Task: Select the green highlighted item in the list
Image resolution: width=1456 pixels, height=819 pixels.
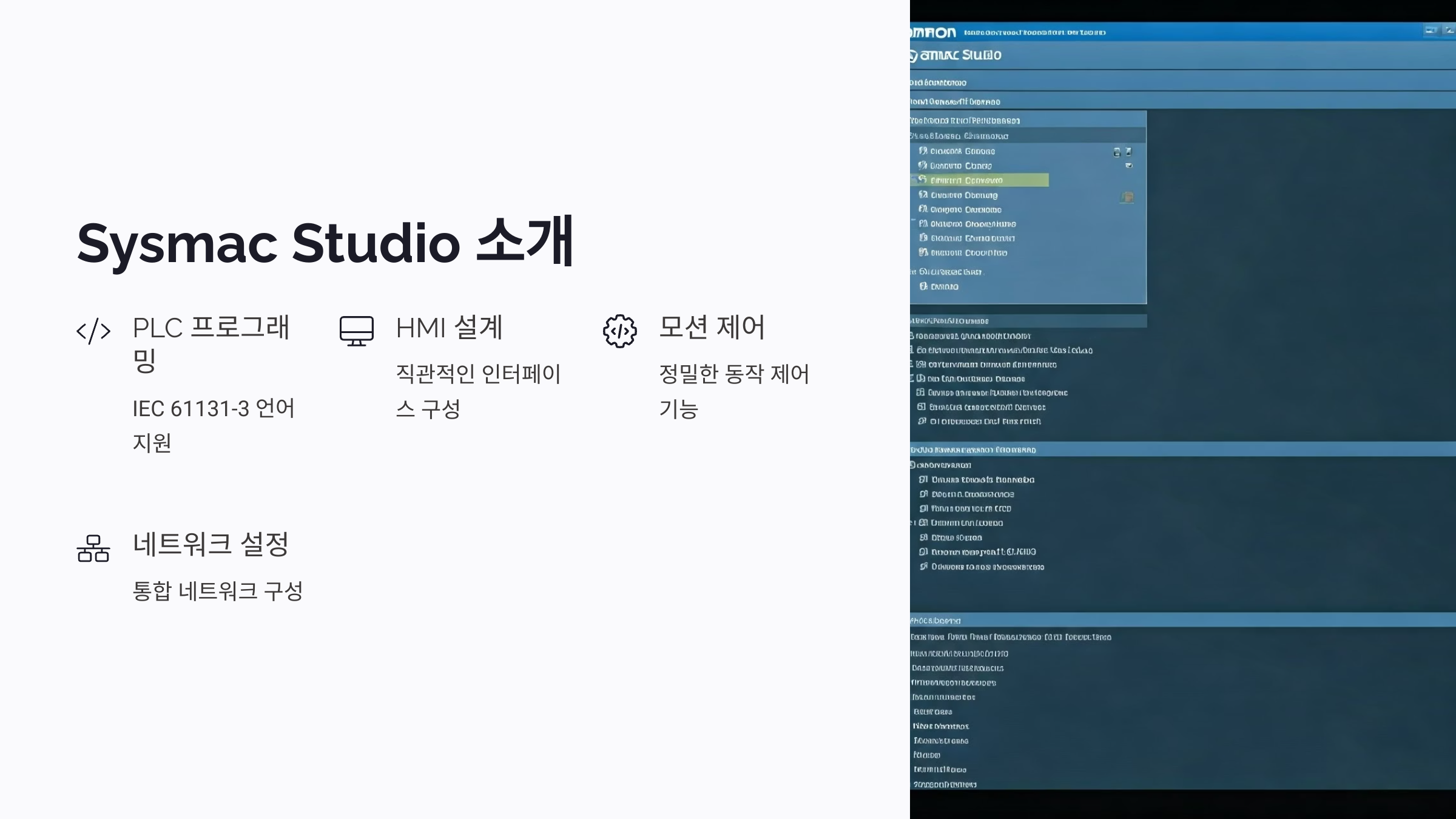Action: (980, 180)
